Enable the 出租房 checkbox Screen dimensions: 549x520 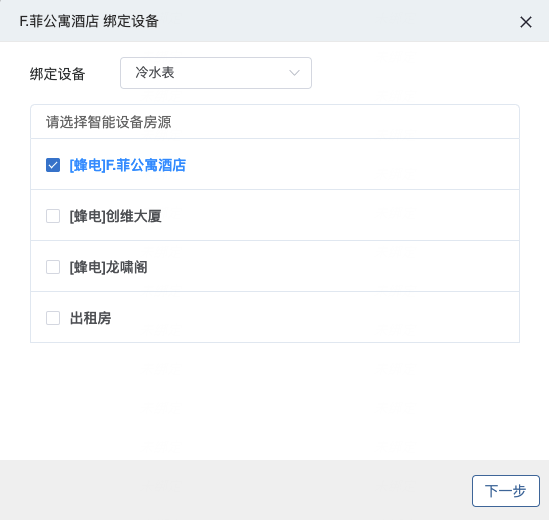(x=53, y=318)
